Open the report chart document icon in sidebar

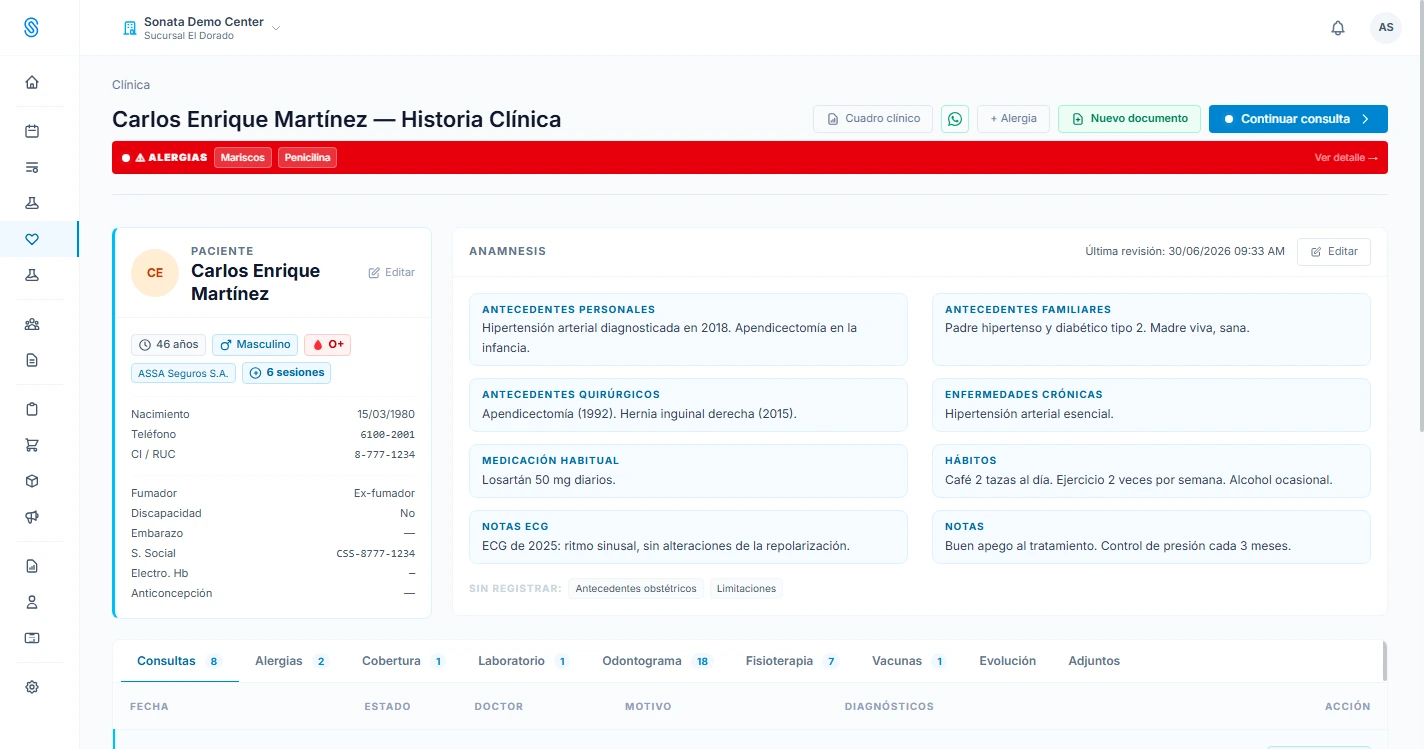[x=32, y=566]
